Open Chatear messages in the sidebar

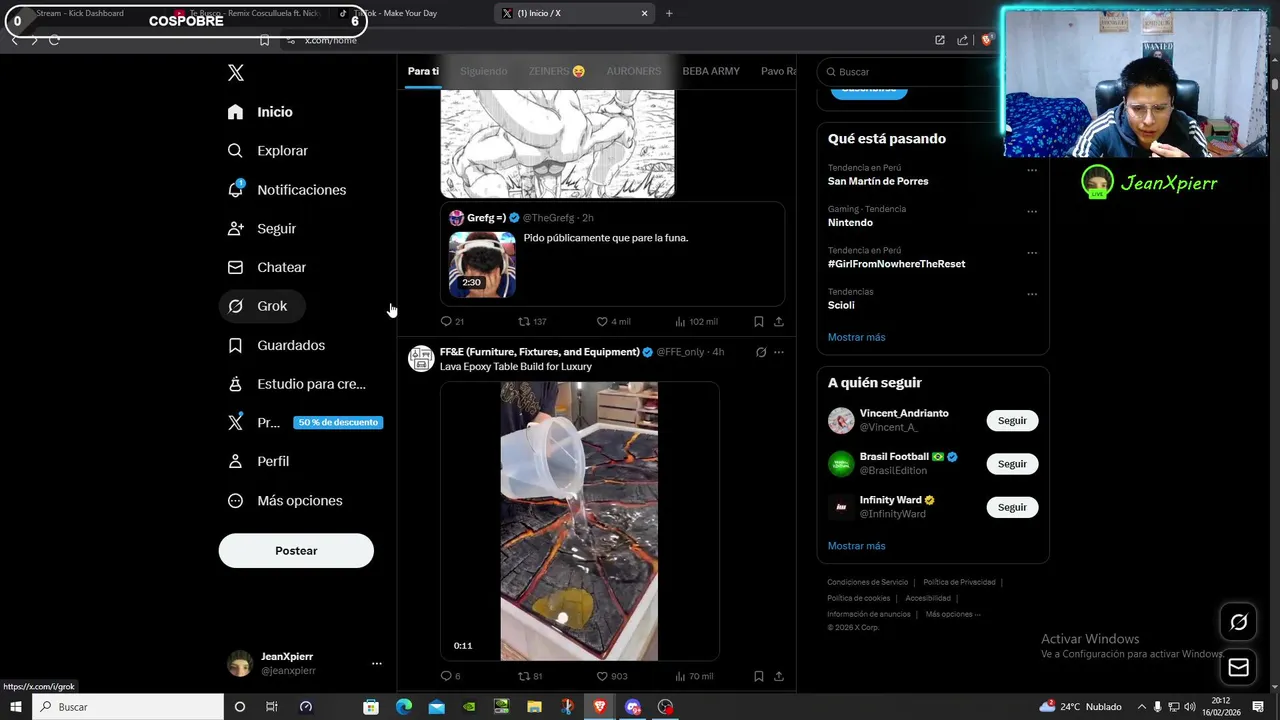[x=267, y=267]
